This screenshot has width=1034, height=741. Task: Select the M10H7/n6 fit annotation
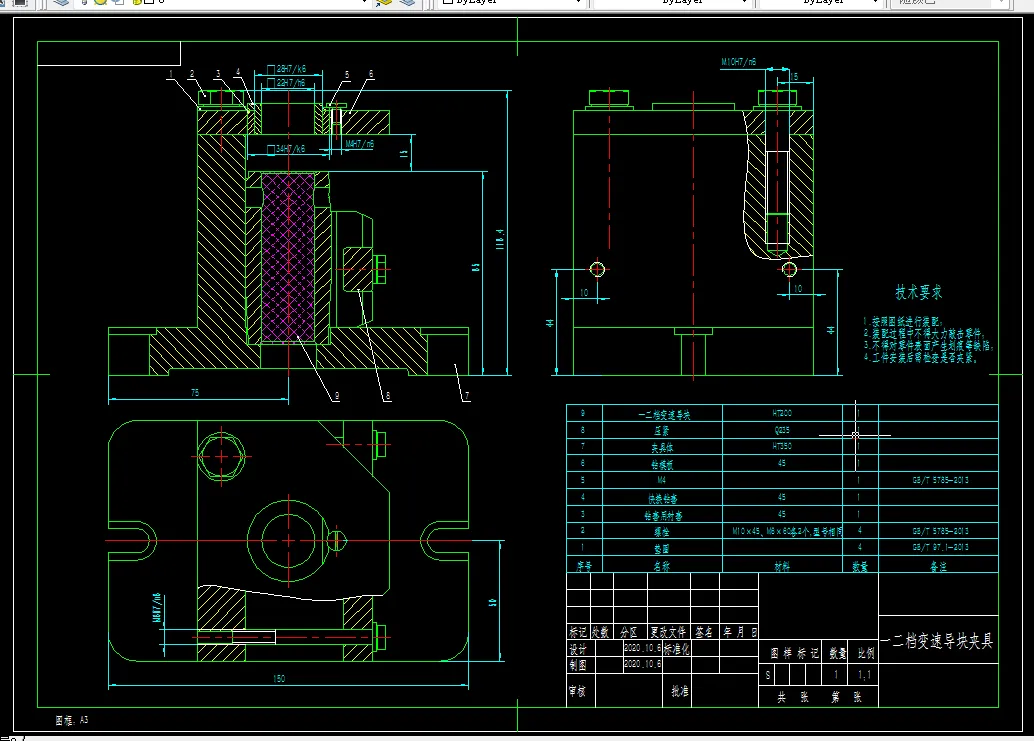[739, 62]
